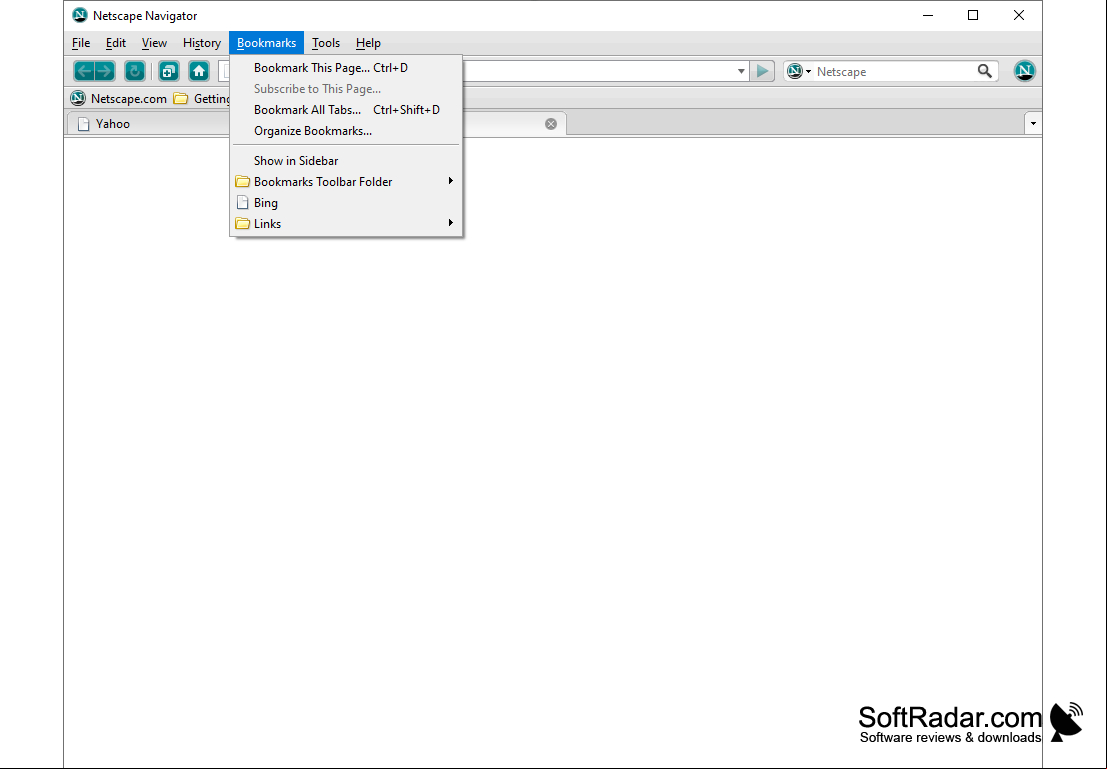
Task: Minimize the Netscape Navigator window
Action: (x=928, y=15)
